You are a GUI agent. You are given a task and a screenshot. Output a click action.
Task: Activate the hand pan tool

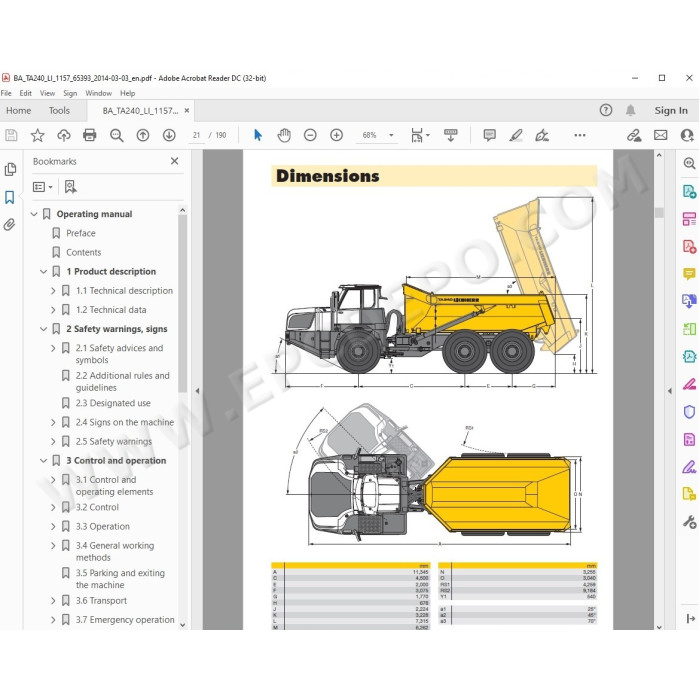click(x=284, y=135)
